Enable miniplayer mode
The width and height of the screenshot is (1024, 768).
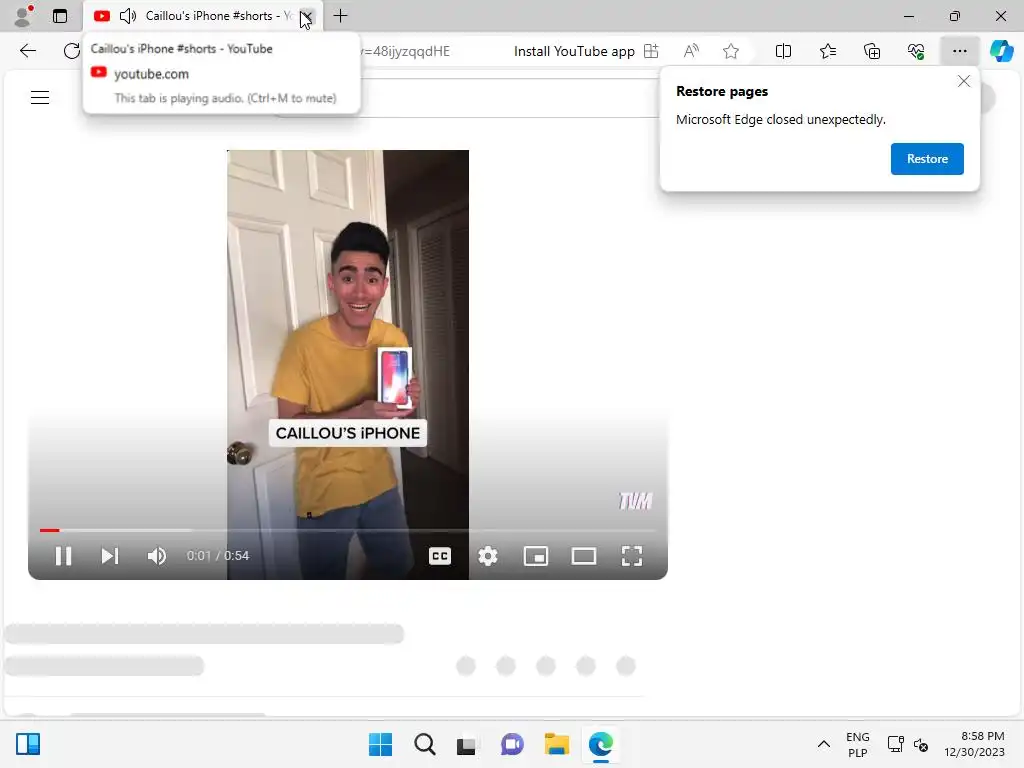point(536,556)
